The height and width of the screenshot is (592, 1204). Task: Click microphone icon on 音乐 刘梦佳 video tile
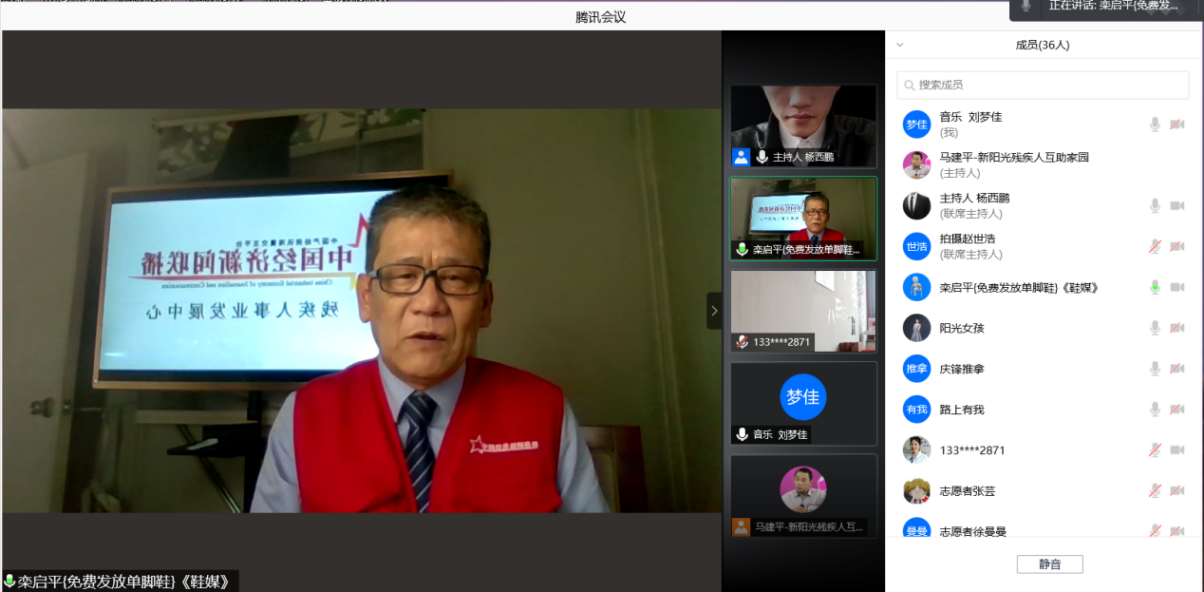(x=742, y=434)
